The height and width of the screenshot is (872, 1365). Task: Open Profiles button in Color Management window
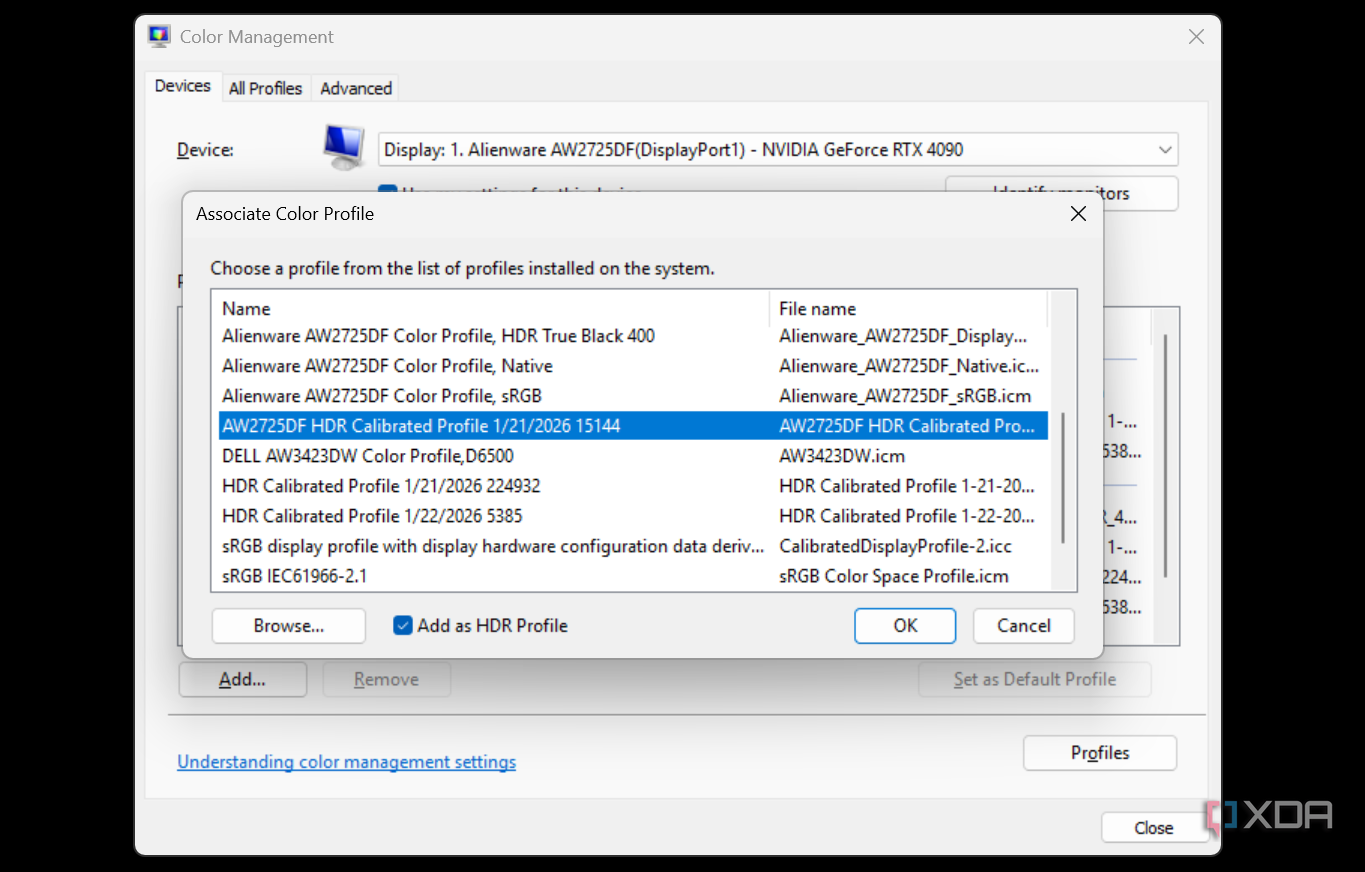1100,753
